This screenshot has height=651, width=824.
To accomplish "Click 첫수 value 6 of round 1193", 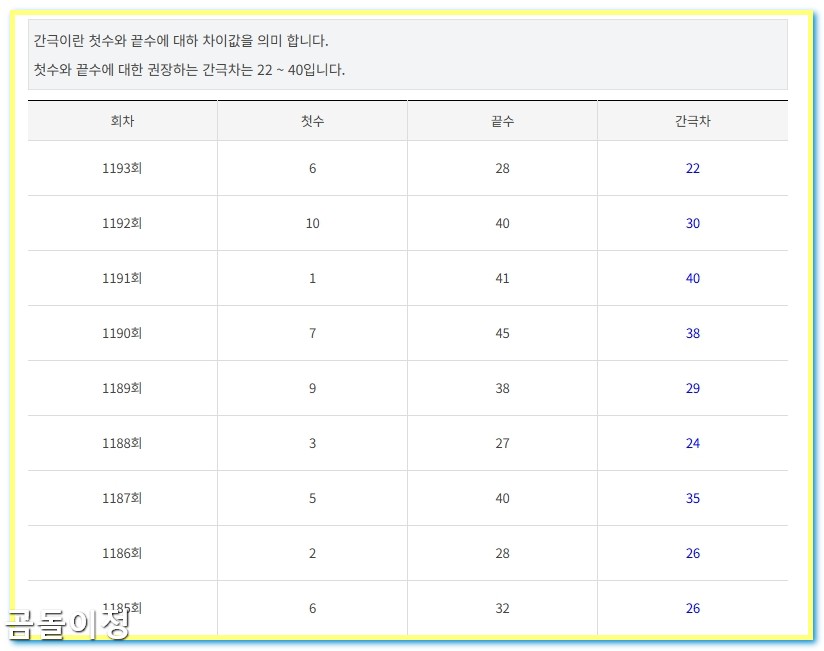I will pos(312,168).
